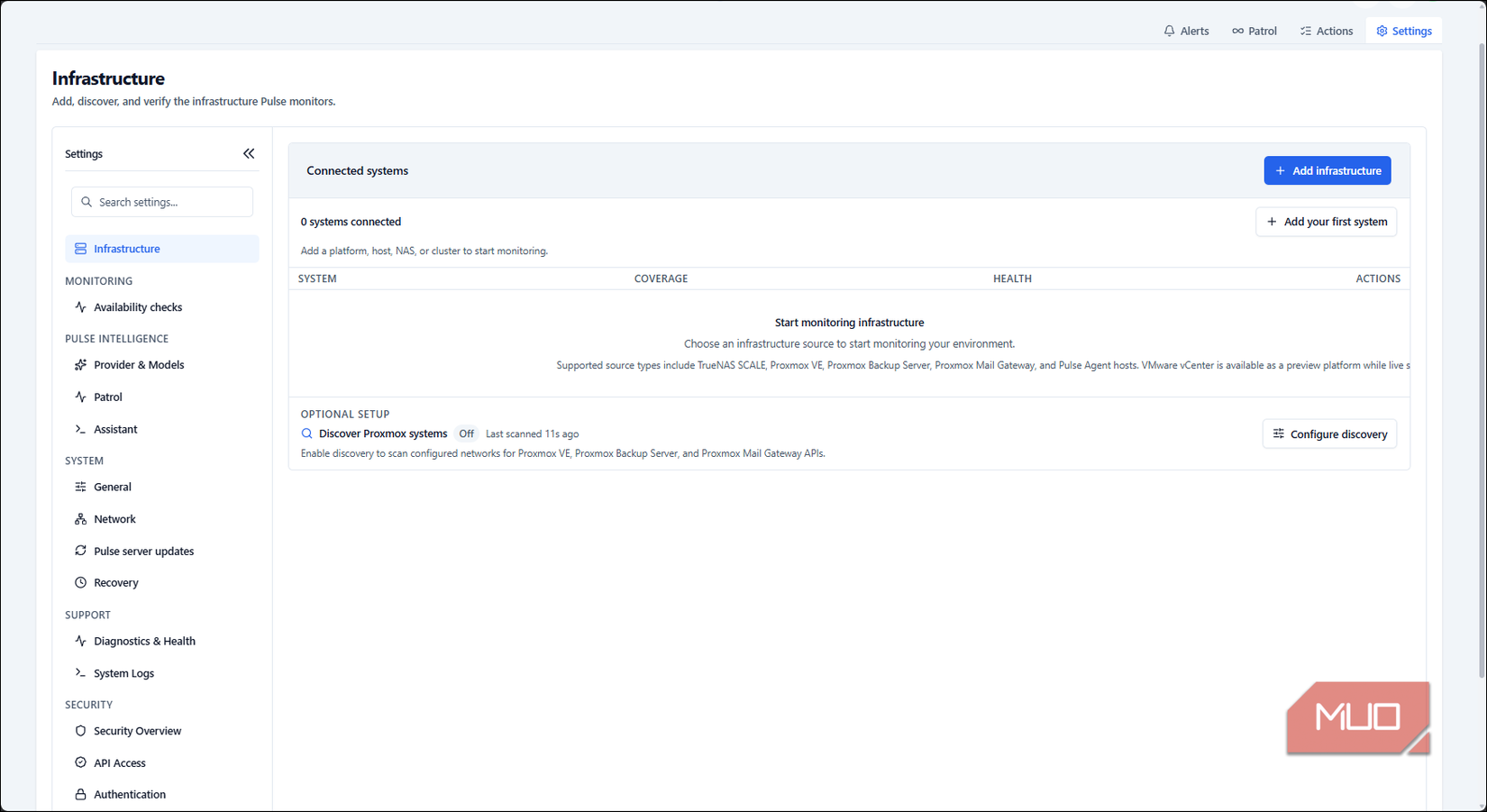Switch to the Patrol tab in top bar

[x=1254, y=31]
